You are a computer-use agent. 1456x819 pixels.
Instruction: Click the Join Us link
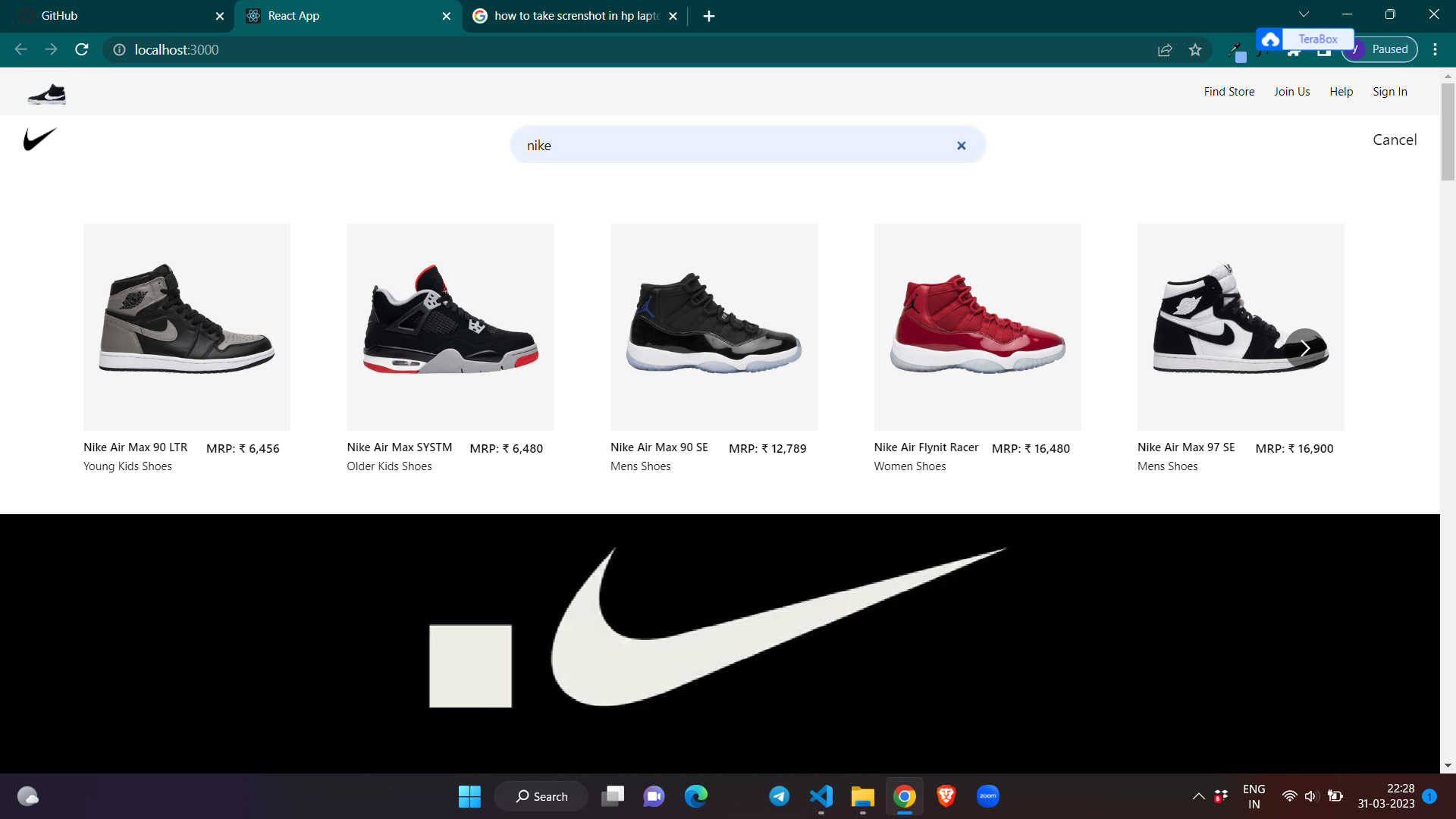pos(1292,92)
